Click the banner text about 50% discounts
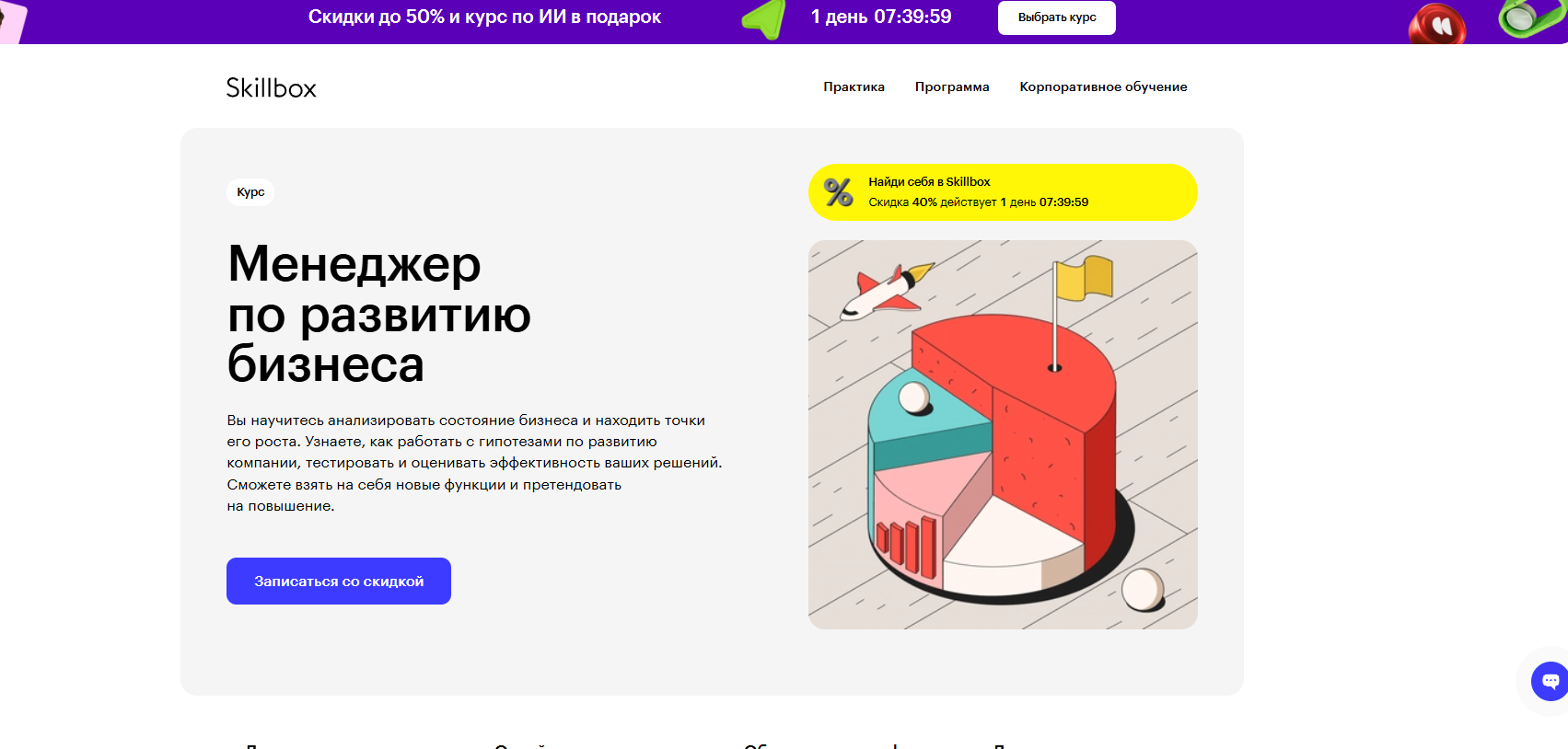Image resolution: width=1568 pixels, height=749 pixels. pos(484,17)
